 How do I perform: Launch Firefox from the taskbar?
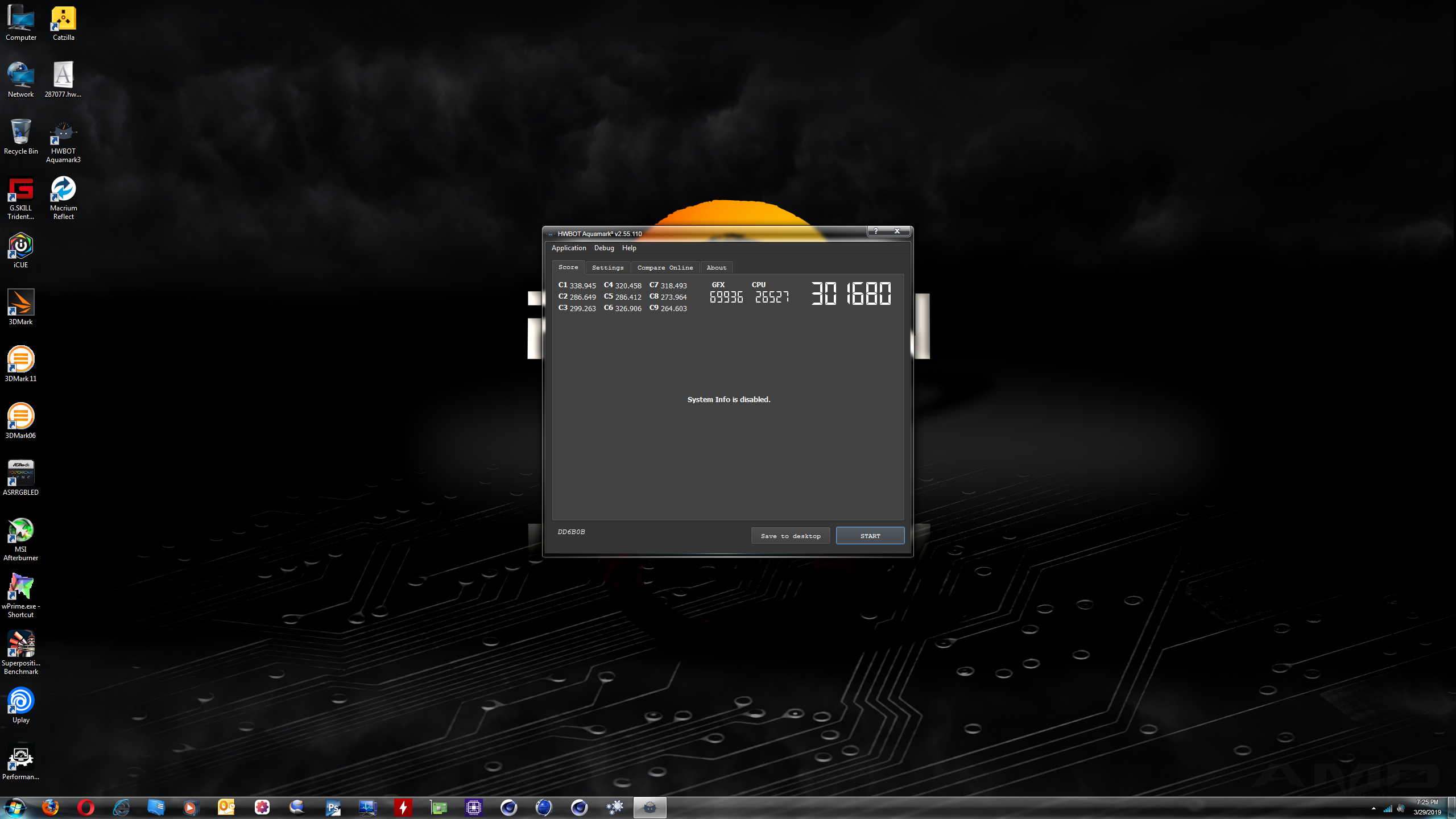coord(51,808)
